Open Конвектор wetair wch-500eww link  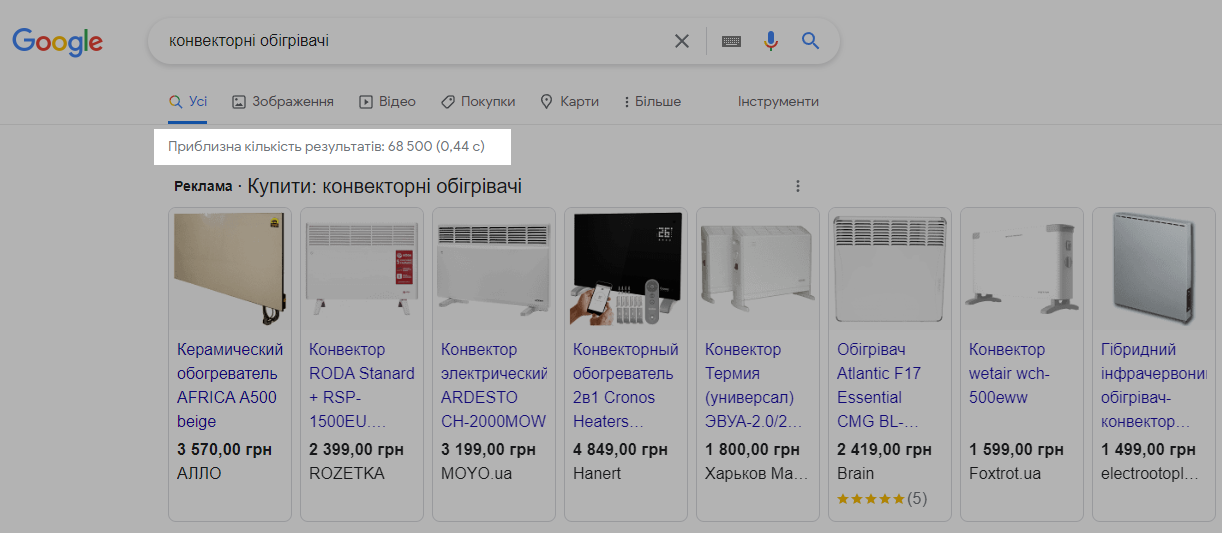pos(1010,374)
